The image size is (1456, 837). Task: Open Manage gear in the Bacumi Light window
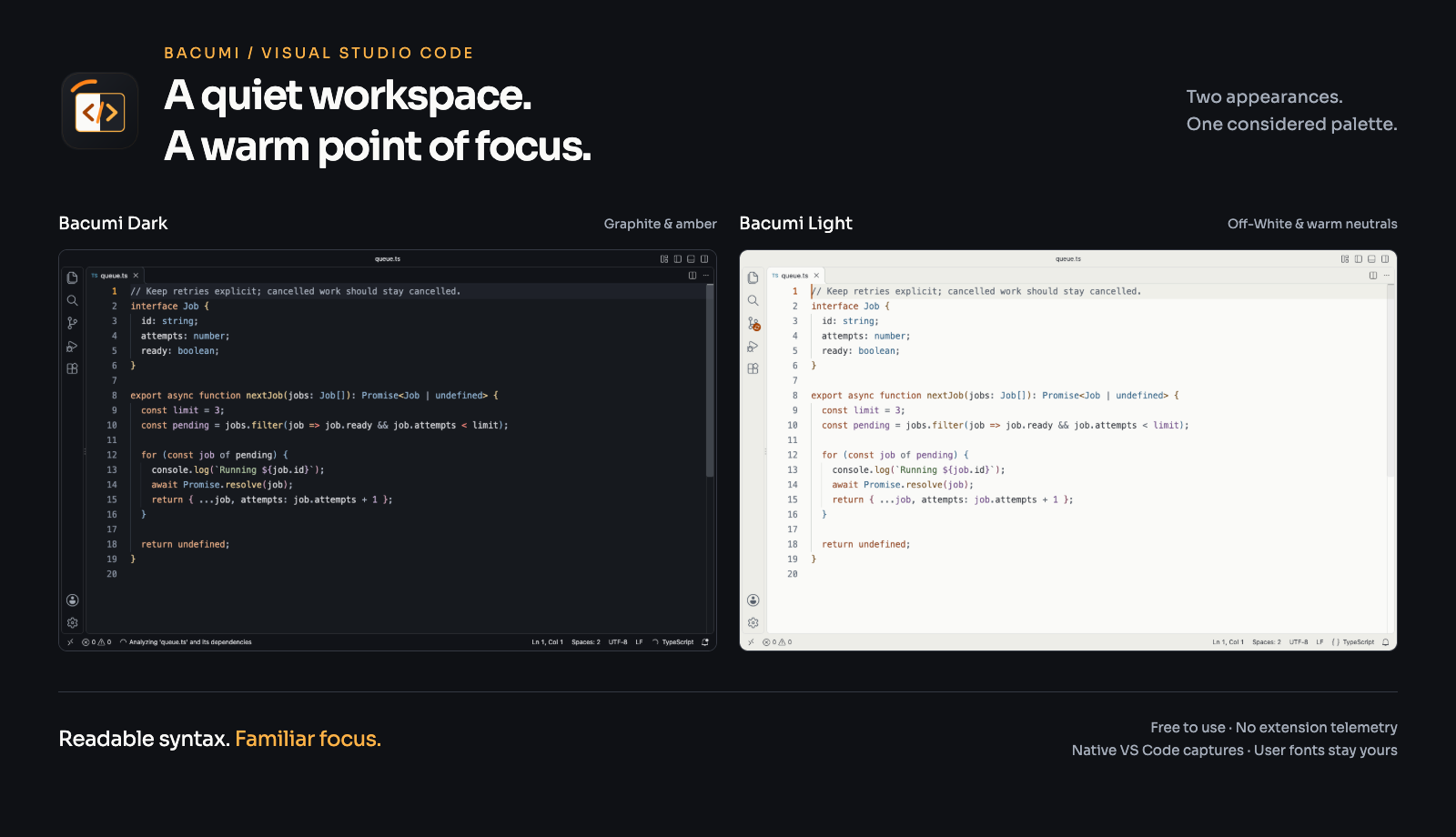point(753,623)
